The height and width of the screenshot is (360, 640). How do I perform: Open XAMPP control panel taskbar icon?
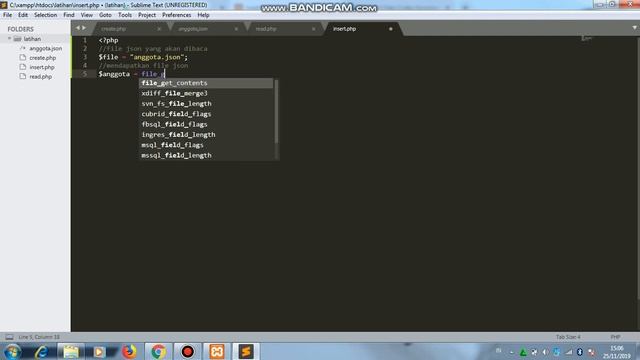[x=217, y=351]
